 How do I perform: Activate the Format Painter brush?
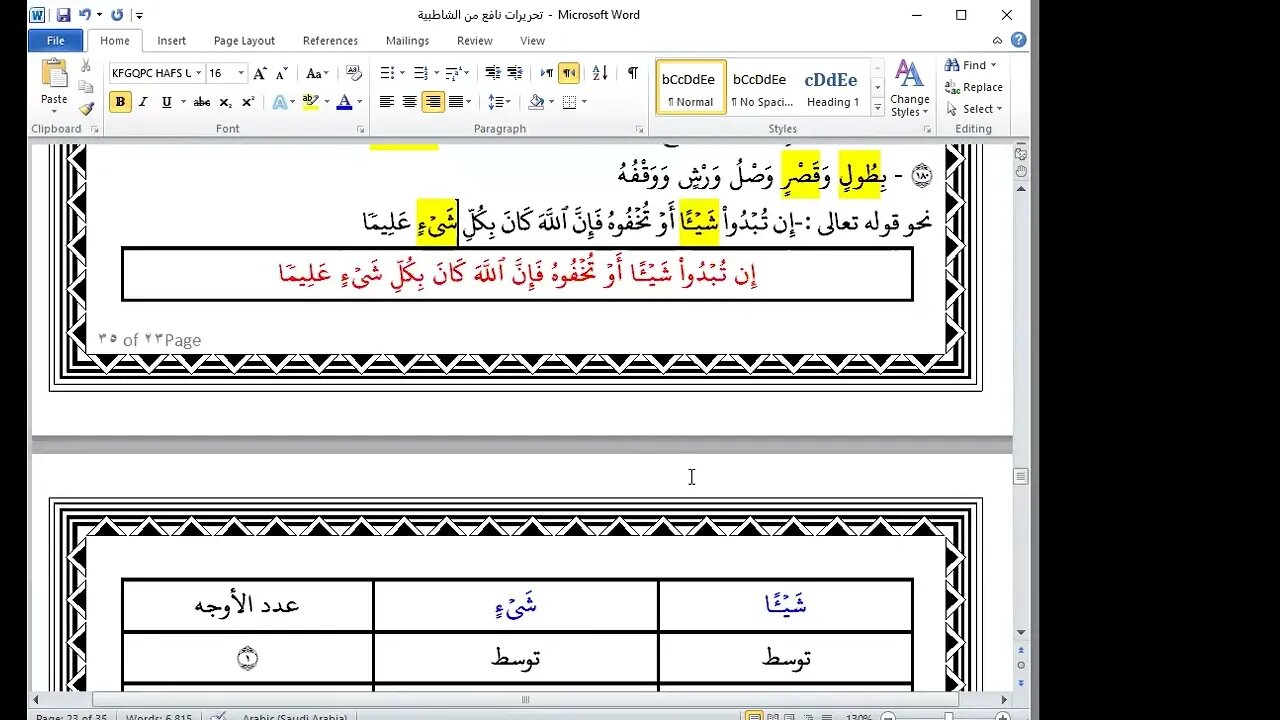[x=86, y=108]
